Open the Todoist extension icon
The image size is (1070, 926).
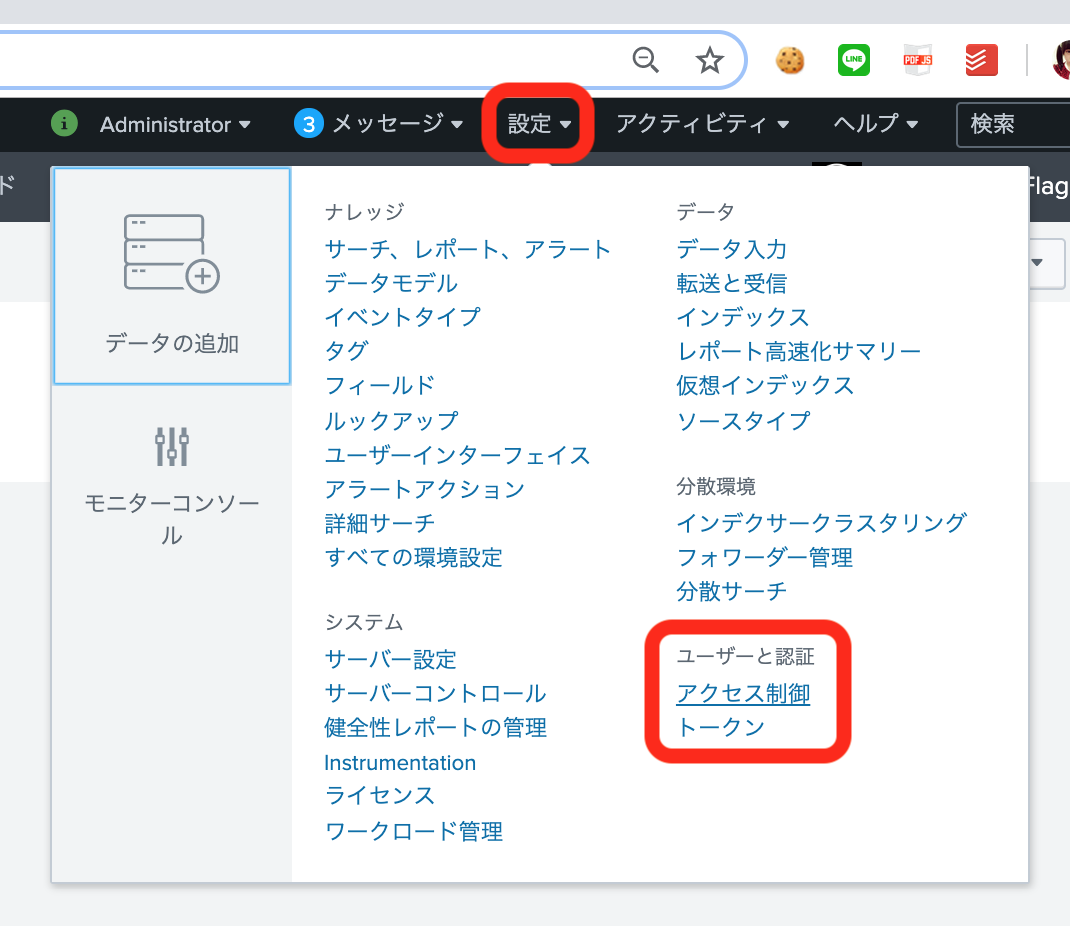(x=981, y=60)
